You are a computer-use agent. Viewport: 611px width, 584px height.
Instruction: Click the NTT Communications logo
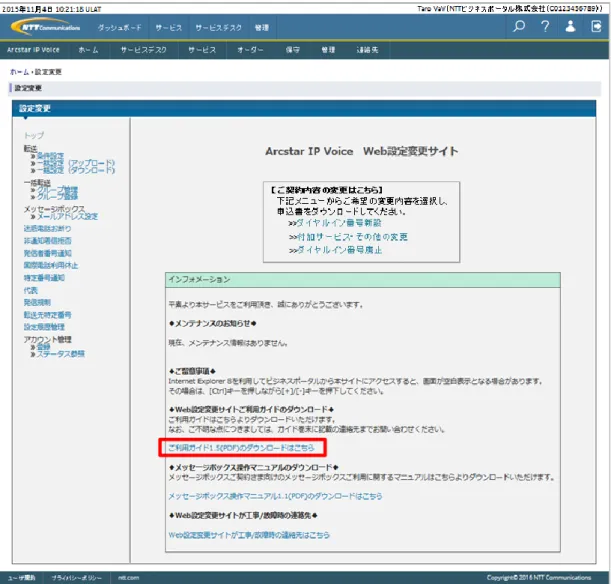pos(46,27)
